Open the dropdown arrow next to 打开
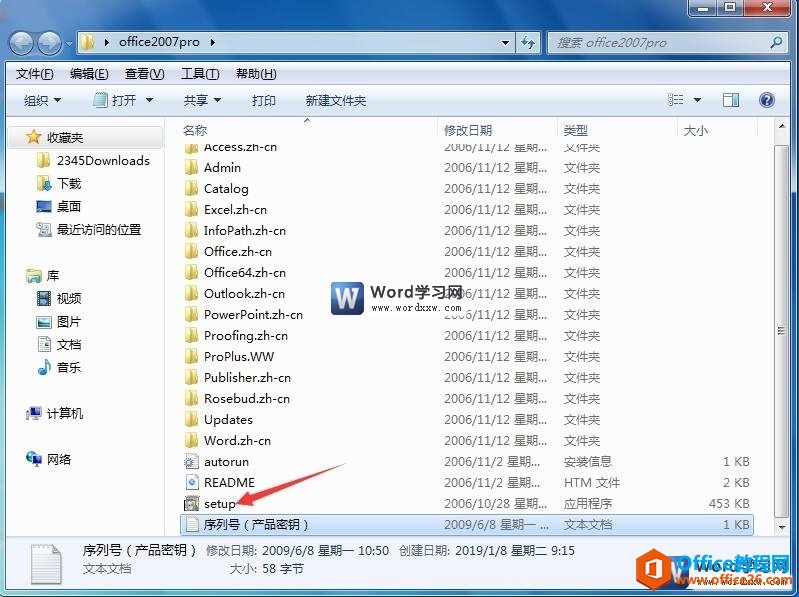The width and height of the screenshot is (799, 597). point(149,100)
